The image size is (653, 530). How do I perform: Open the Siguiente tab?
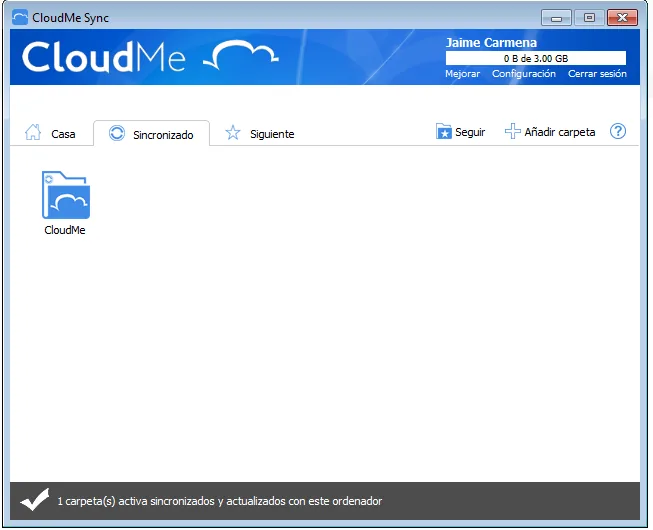point(260,133)
